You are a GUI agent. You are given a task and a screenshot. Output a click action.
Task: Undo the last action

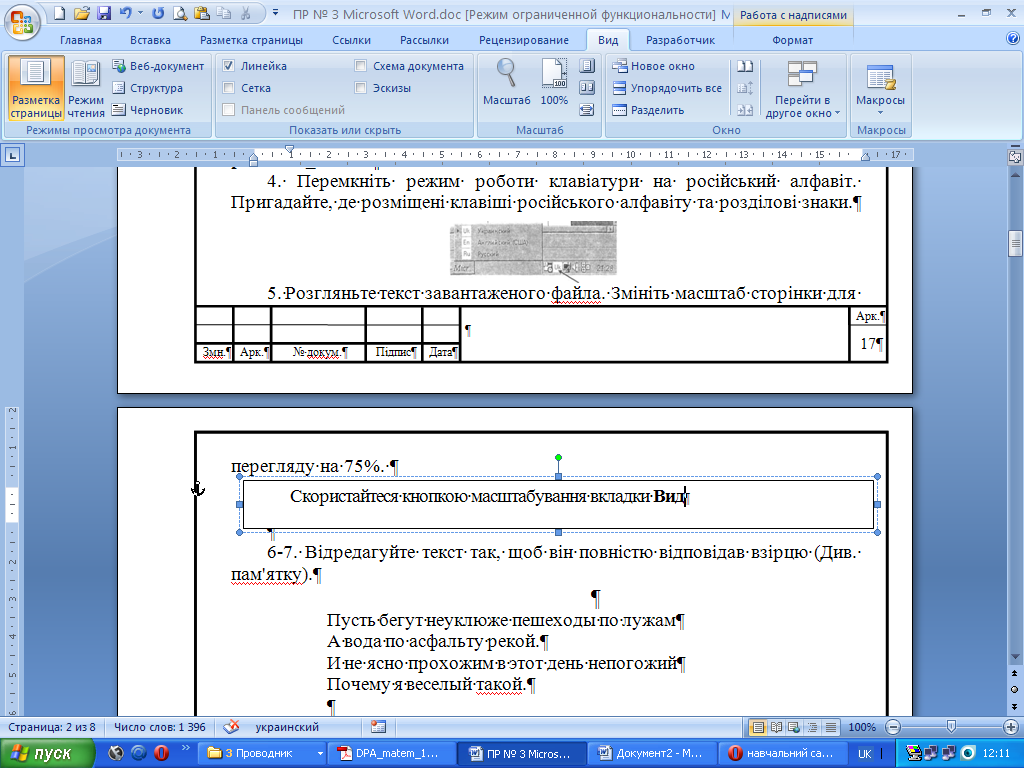125,12
